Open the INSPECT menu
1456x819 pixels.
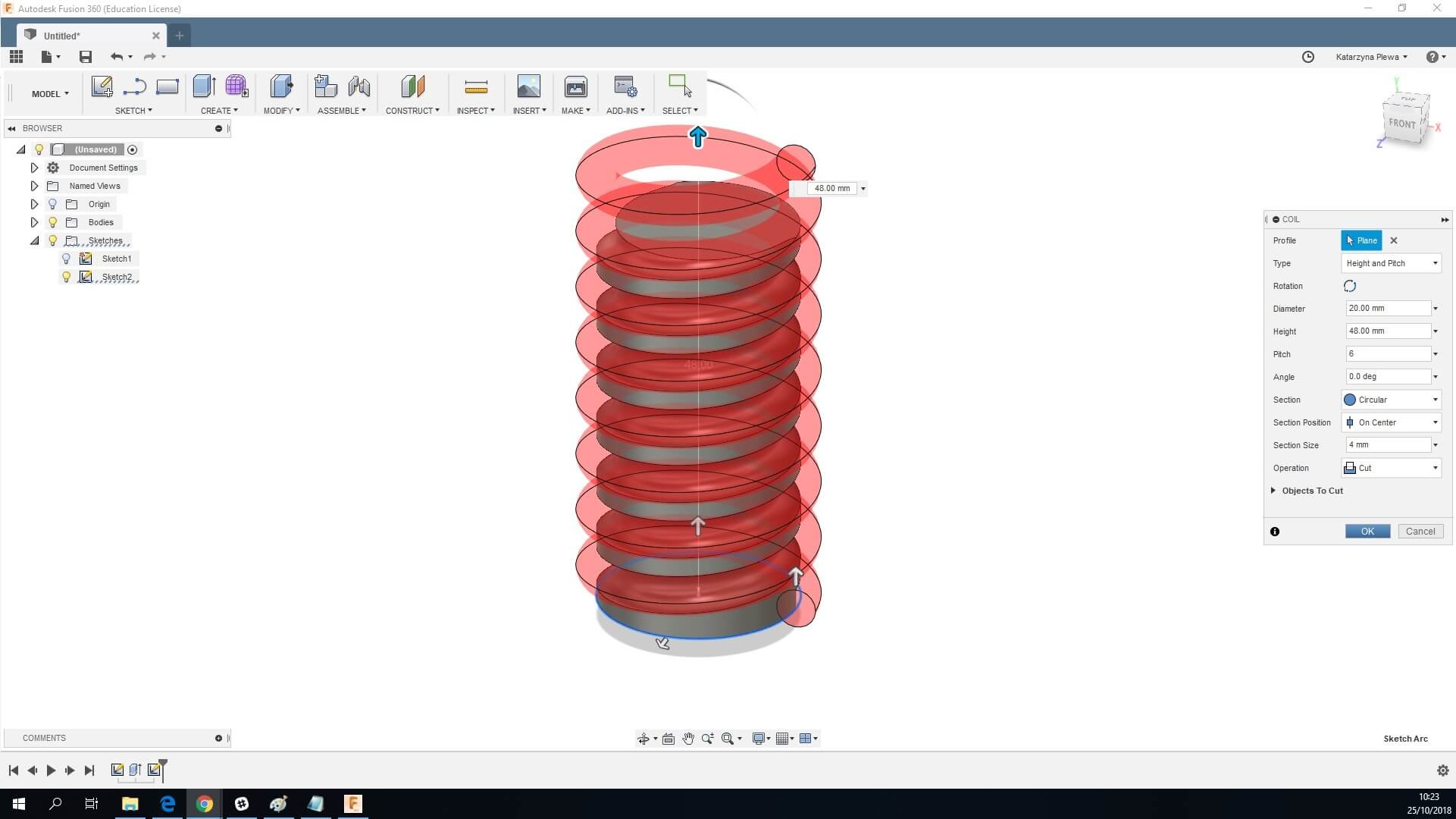click(x=475, y=111)
